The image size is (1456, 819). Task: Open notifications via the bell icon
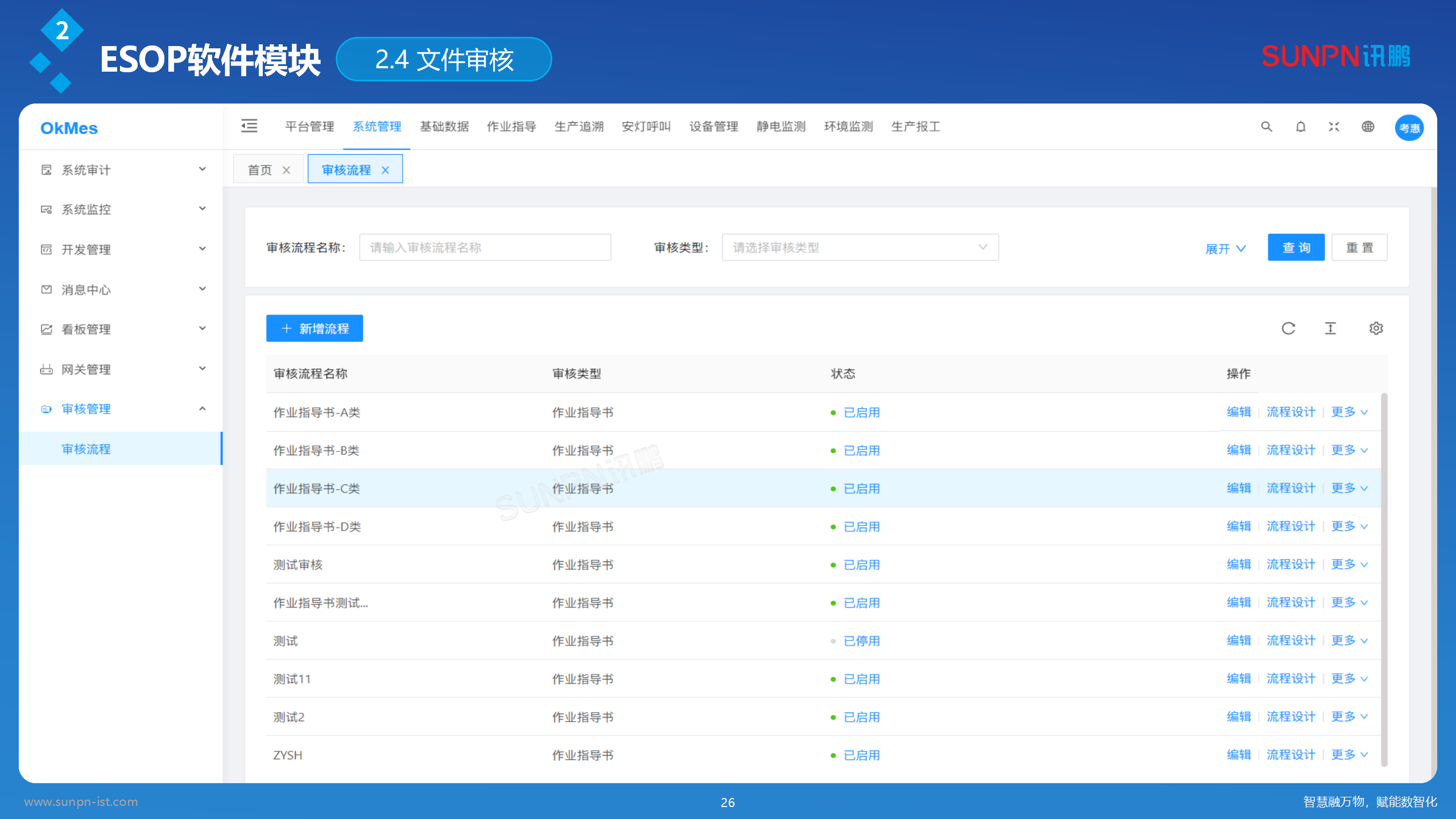coord(1300,127)
